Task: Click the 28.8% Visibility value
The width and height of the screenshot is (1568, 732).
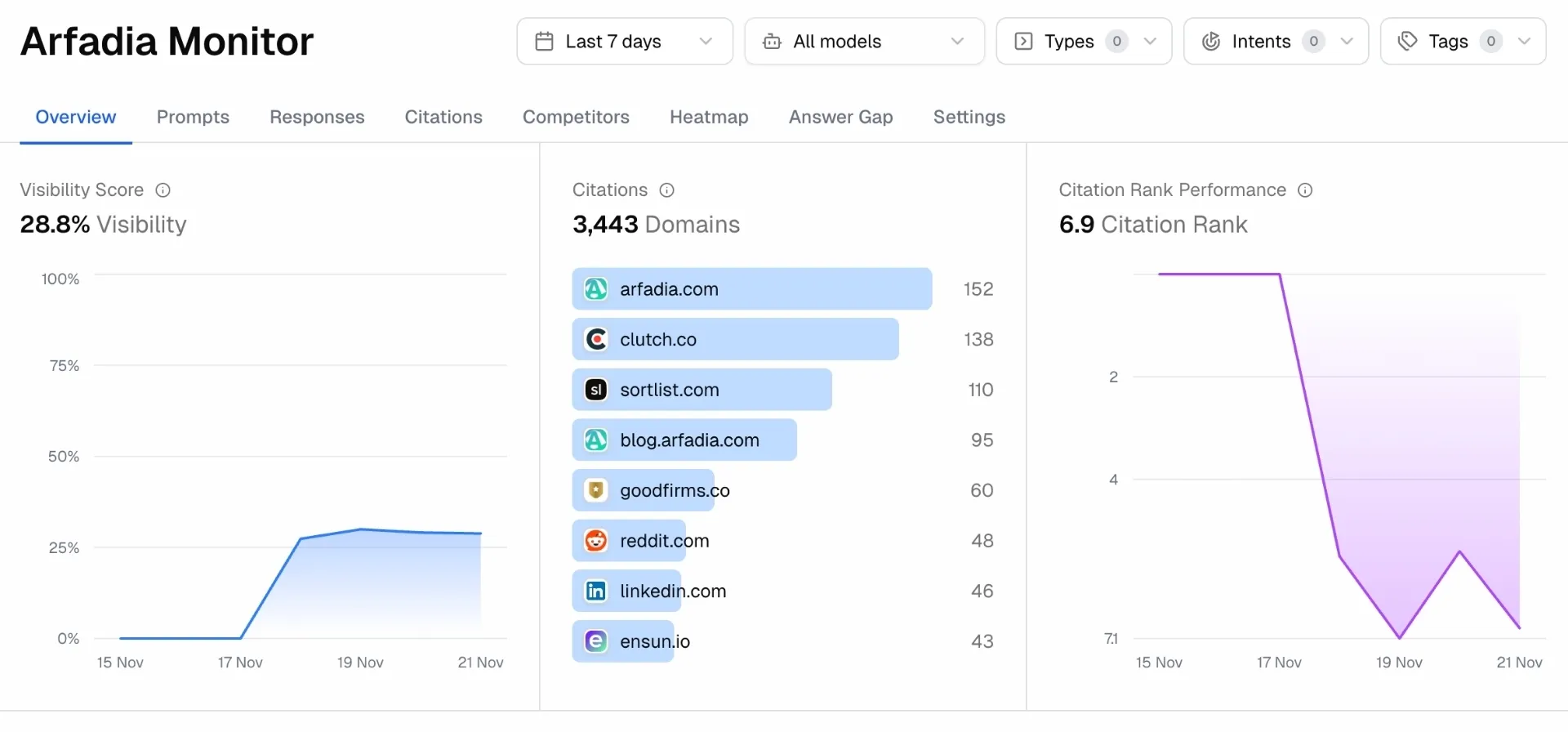Action: tap(103, 225)
